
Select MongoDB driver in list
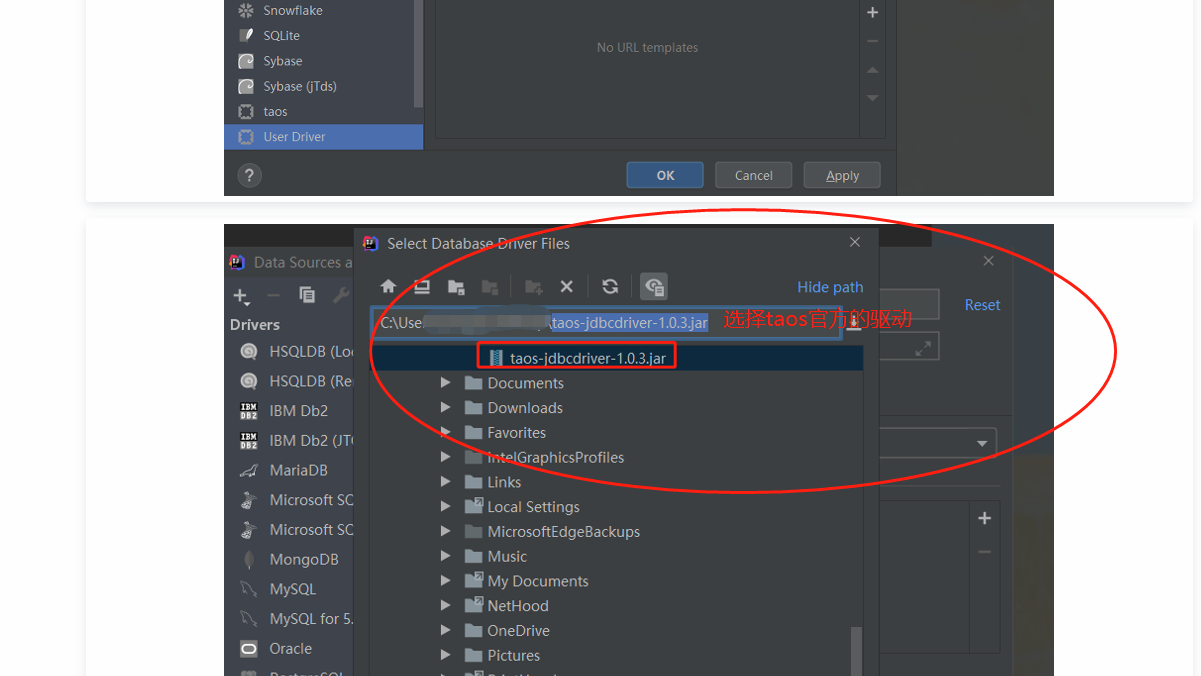(x=291, y=559)
